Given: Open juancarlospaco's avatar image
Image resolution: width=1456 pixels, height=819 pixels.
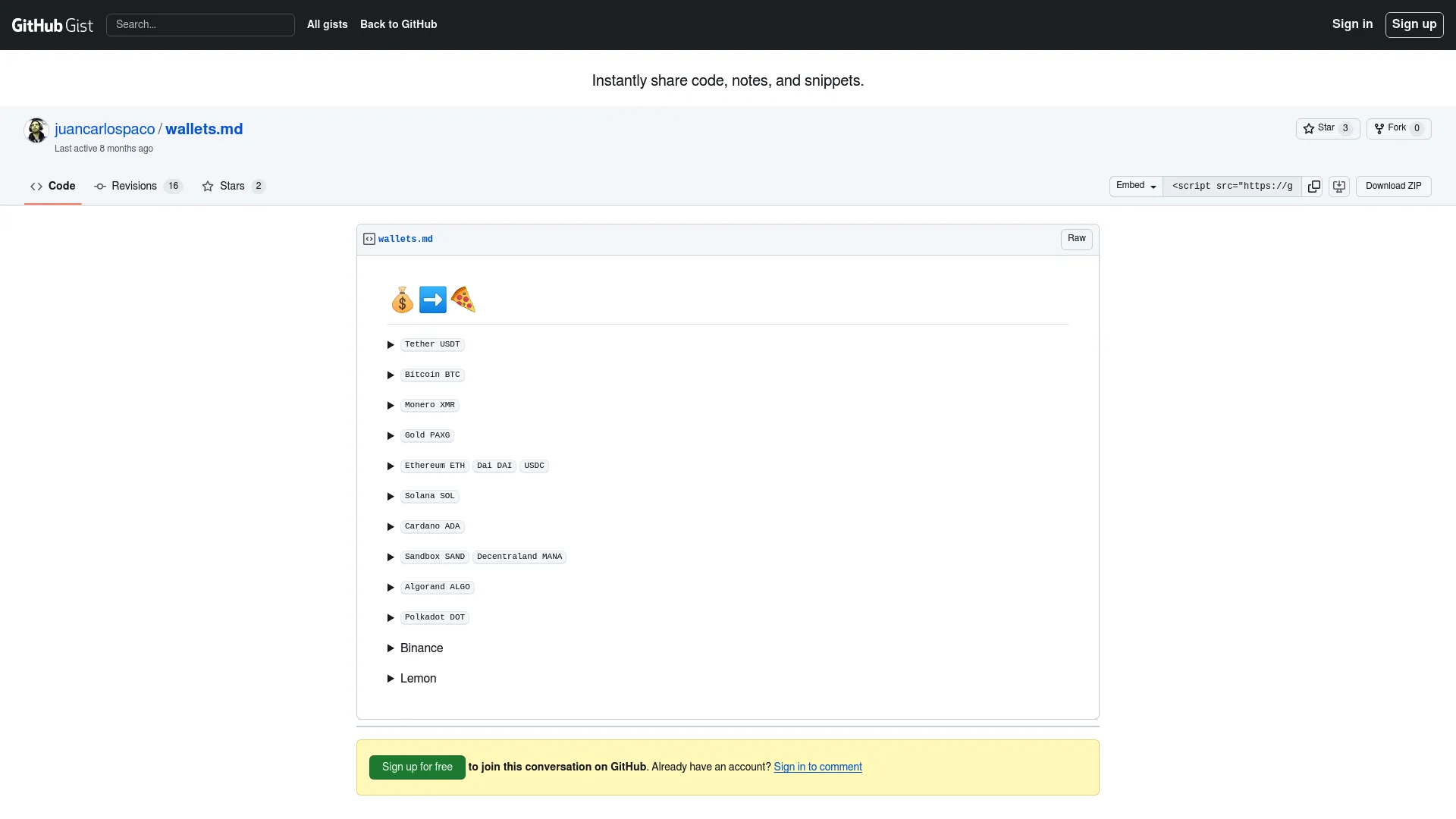Looking at the screenshot, I should [x=36, y=130].
